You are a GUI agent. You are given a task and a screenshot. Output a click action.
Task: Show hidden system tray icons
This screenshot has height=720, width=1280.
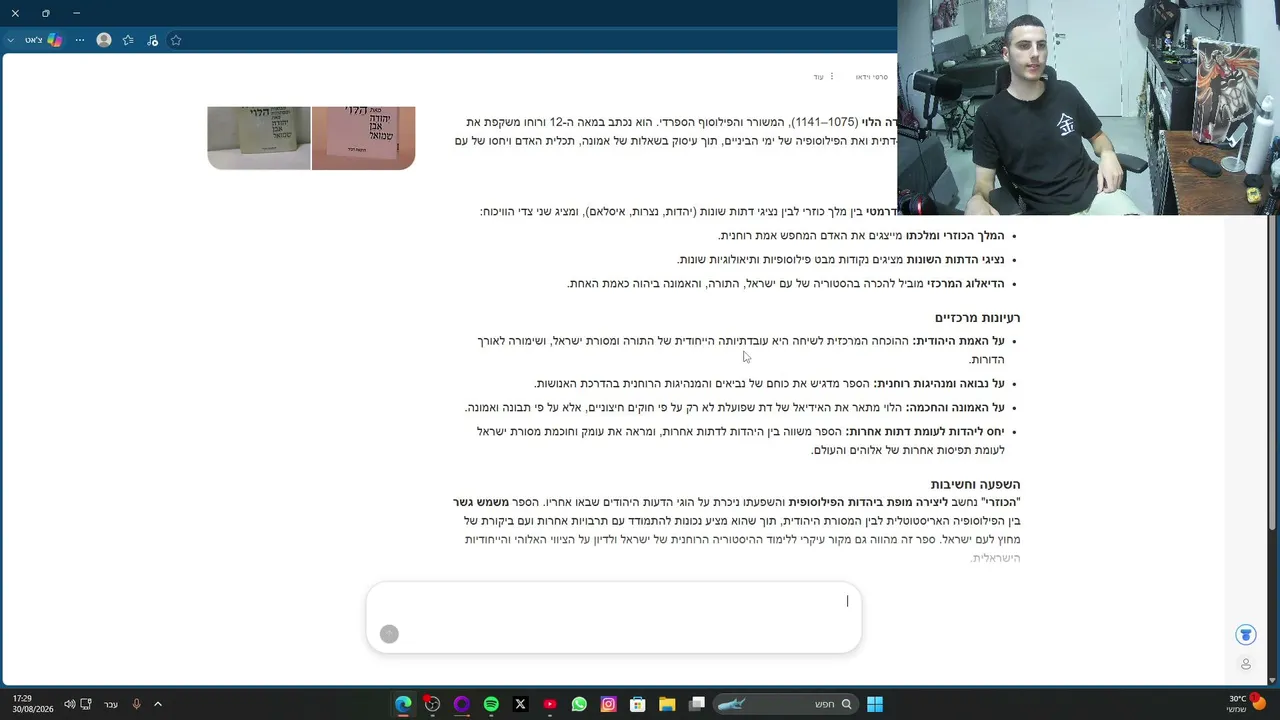(157, 704)
